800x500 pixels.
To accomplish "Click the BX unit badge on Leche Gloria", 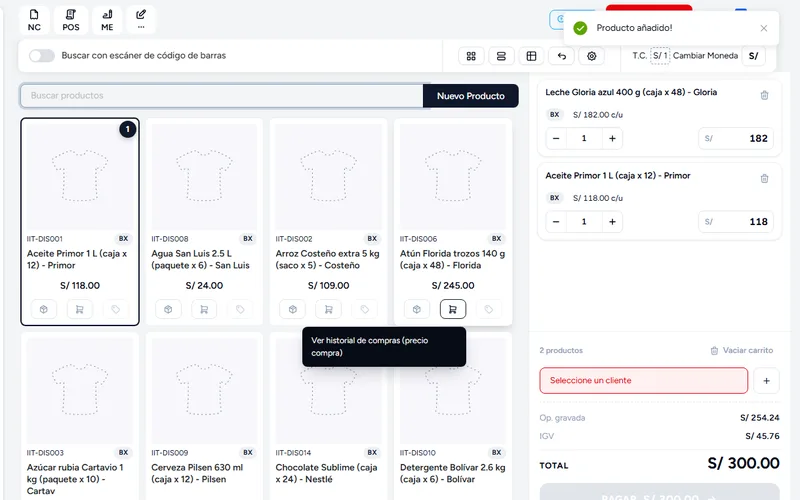I will click(555, 115).
